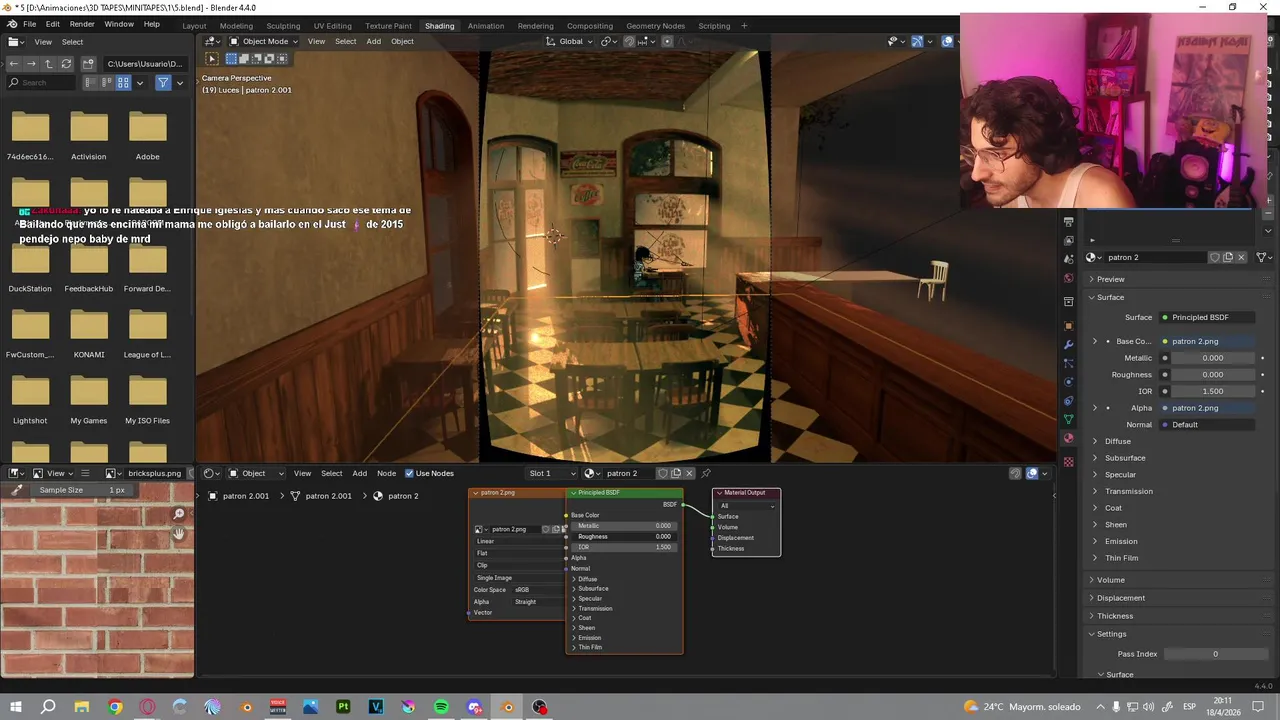Screen dimensions: 1280x720
Task: Switch file browser to thumbnail display
Action: [123, 82]
